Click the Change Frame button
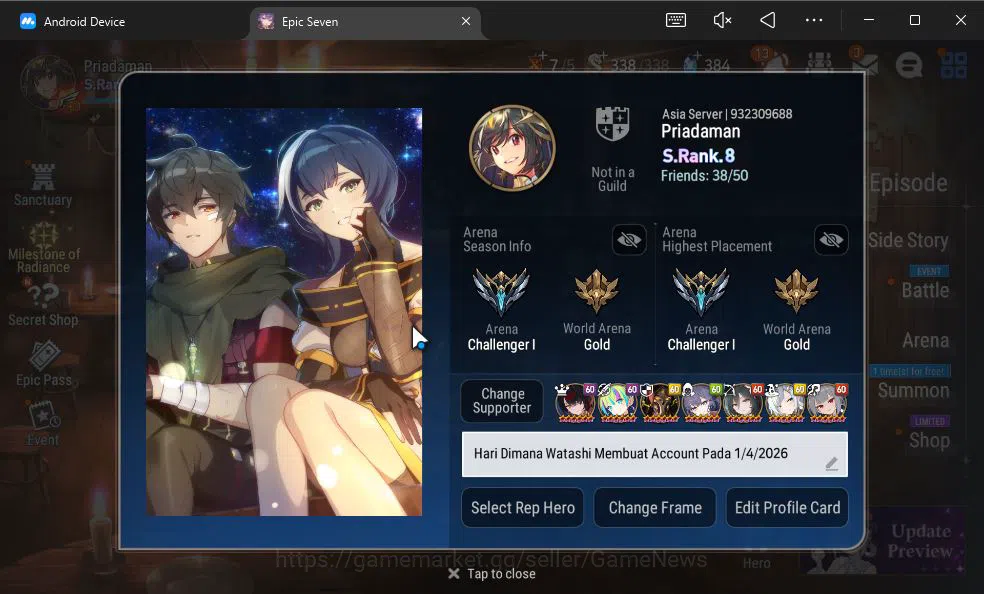This screenshot has height=594, width=984. [x=655, y=507]
